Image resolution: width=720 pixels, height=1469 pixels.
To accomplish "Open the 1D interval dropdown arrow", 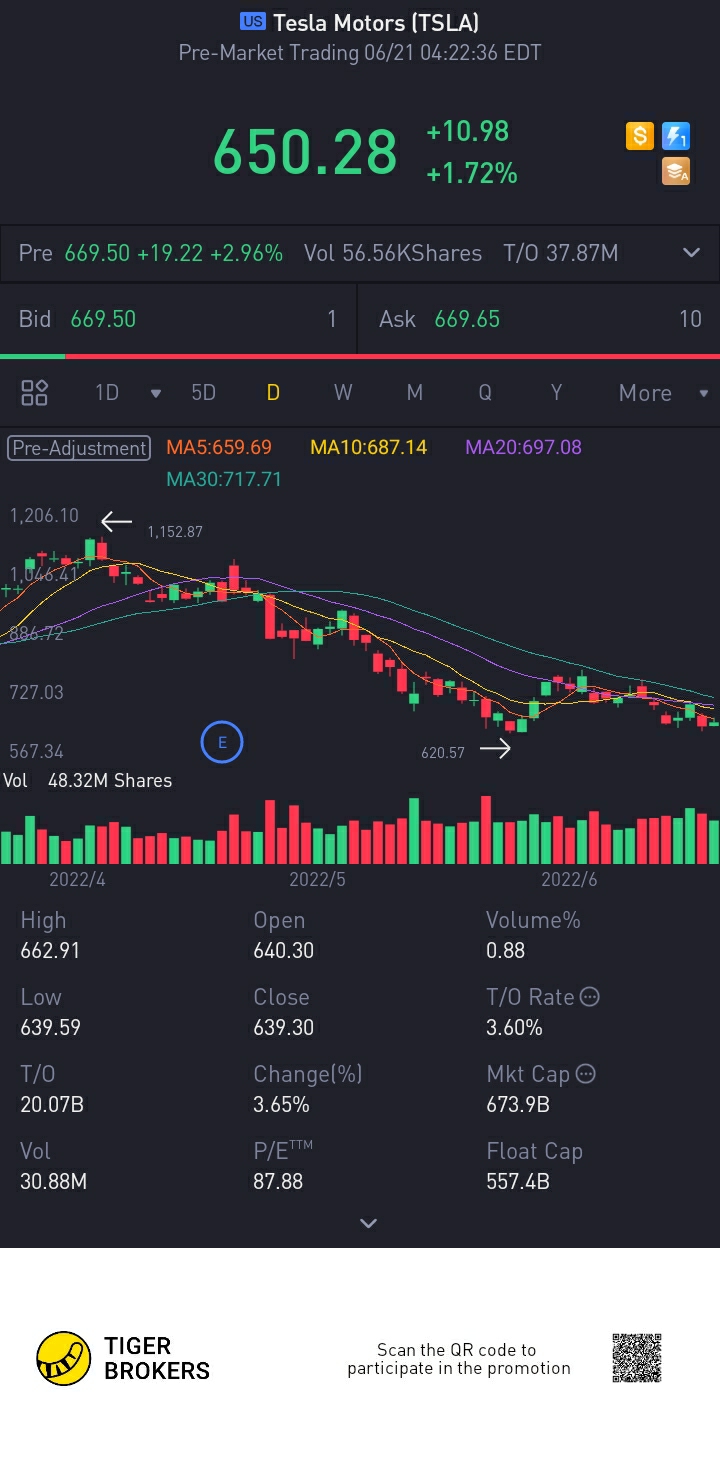I will pyautogui.click(x=155, y=394).
